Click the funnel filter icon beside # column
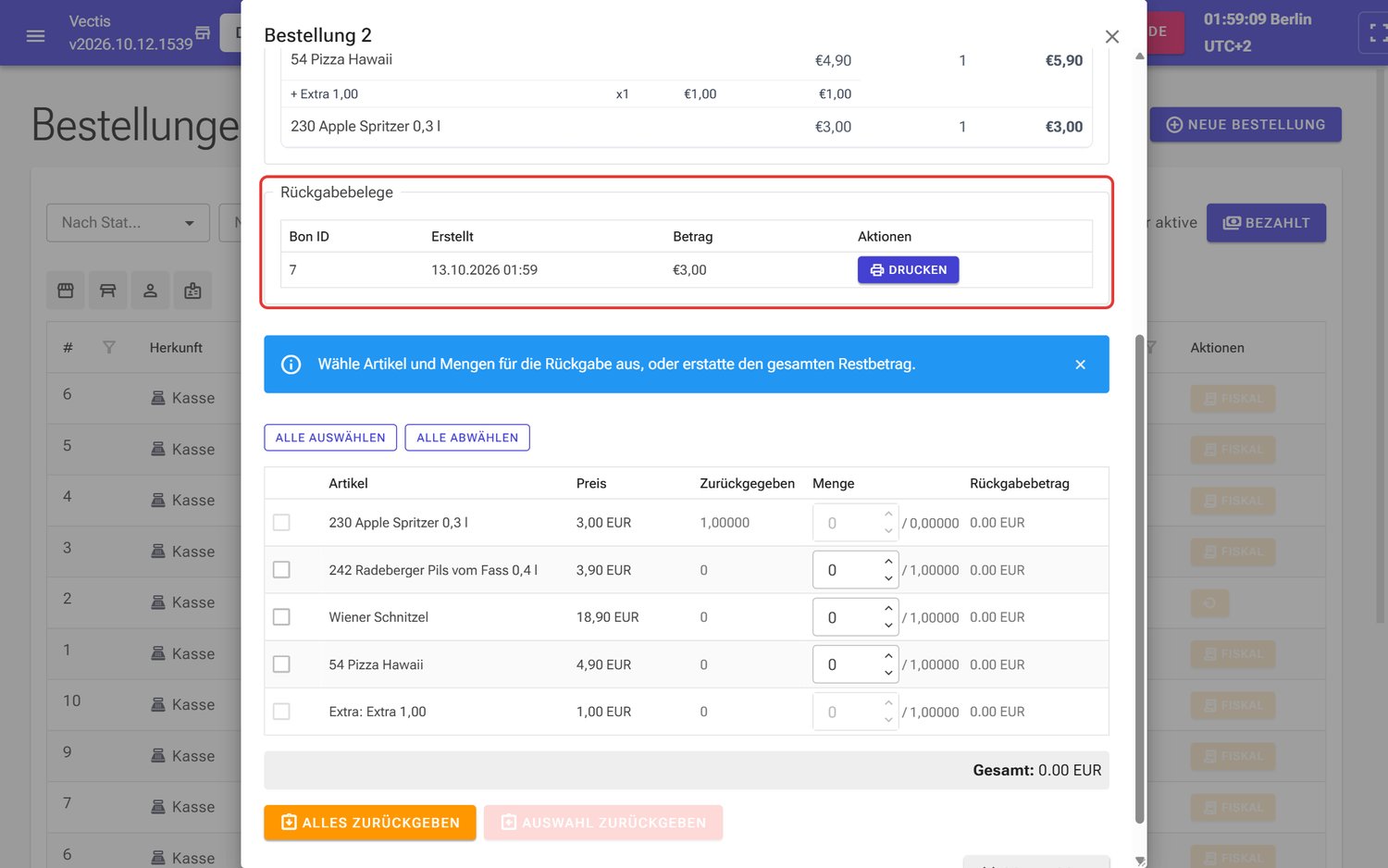 click(x=109, y=348)
